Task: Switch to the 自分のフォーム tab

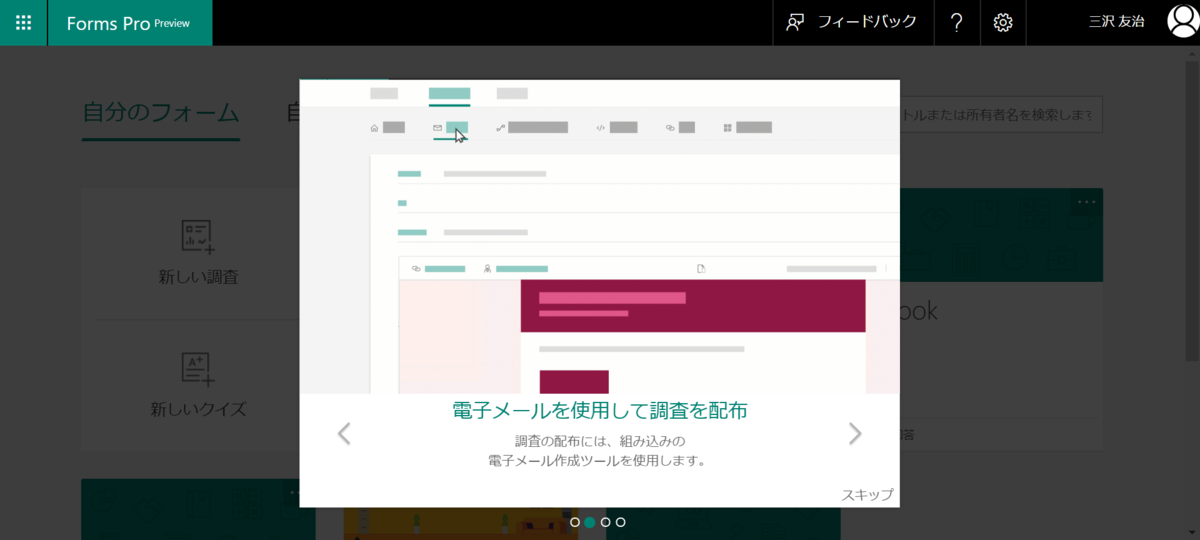Action: pyautogui.click(x=161, y=113)
